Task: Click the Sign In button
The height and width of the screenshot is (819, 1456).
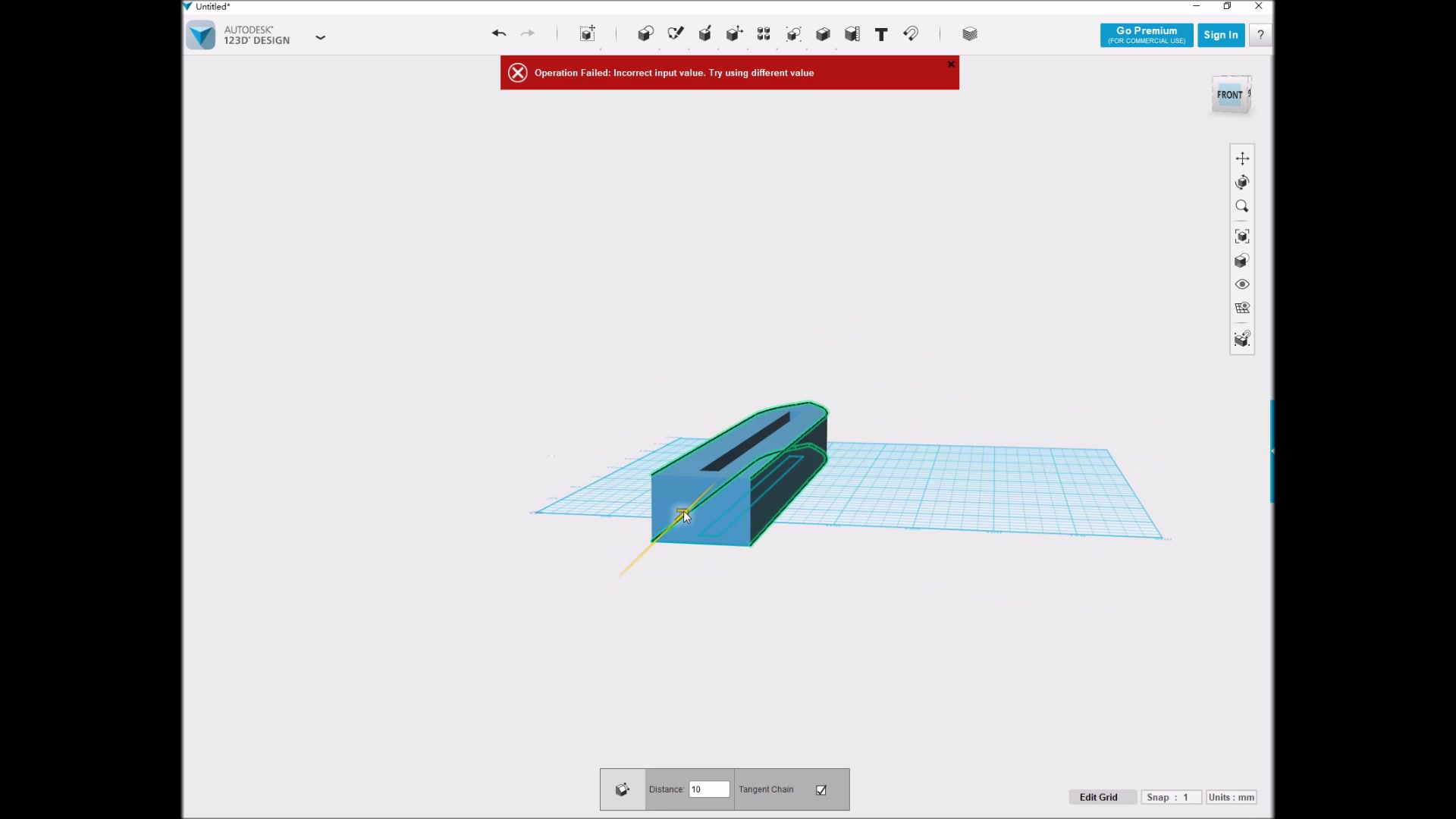Action: (1220, 35)
